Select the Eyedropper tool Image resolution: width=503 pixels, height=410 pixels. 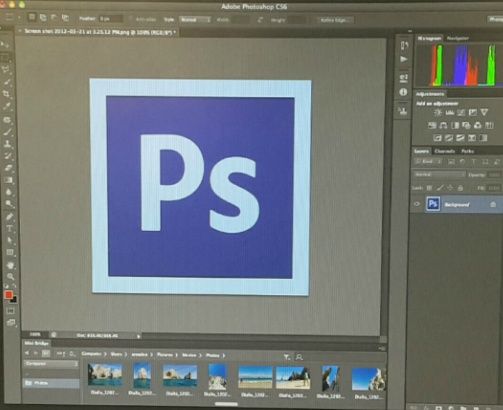[7, 106]
